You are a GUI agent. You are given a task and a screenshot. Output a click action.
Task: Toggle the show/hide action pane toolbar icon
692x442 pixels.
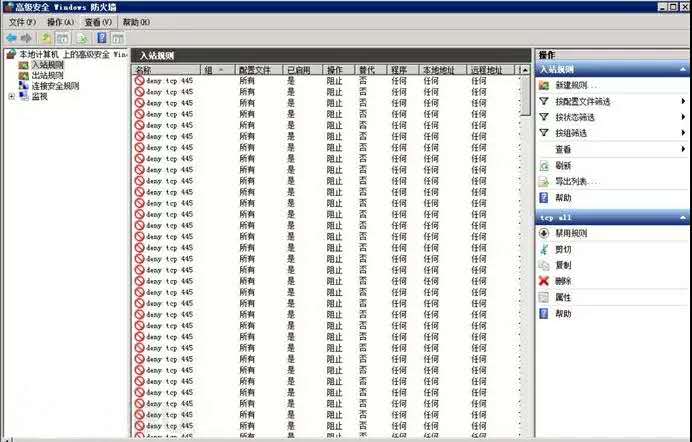click(117, 38)
